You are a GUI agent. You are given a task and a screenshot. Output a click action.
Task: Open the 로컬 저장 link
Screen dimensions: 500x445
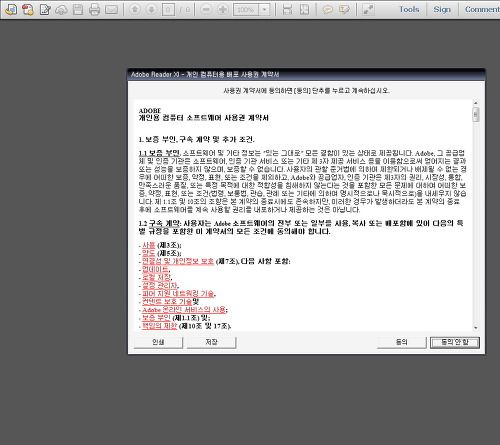click(x=156, y=277)
